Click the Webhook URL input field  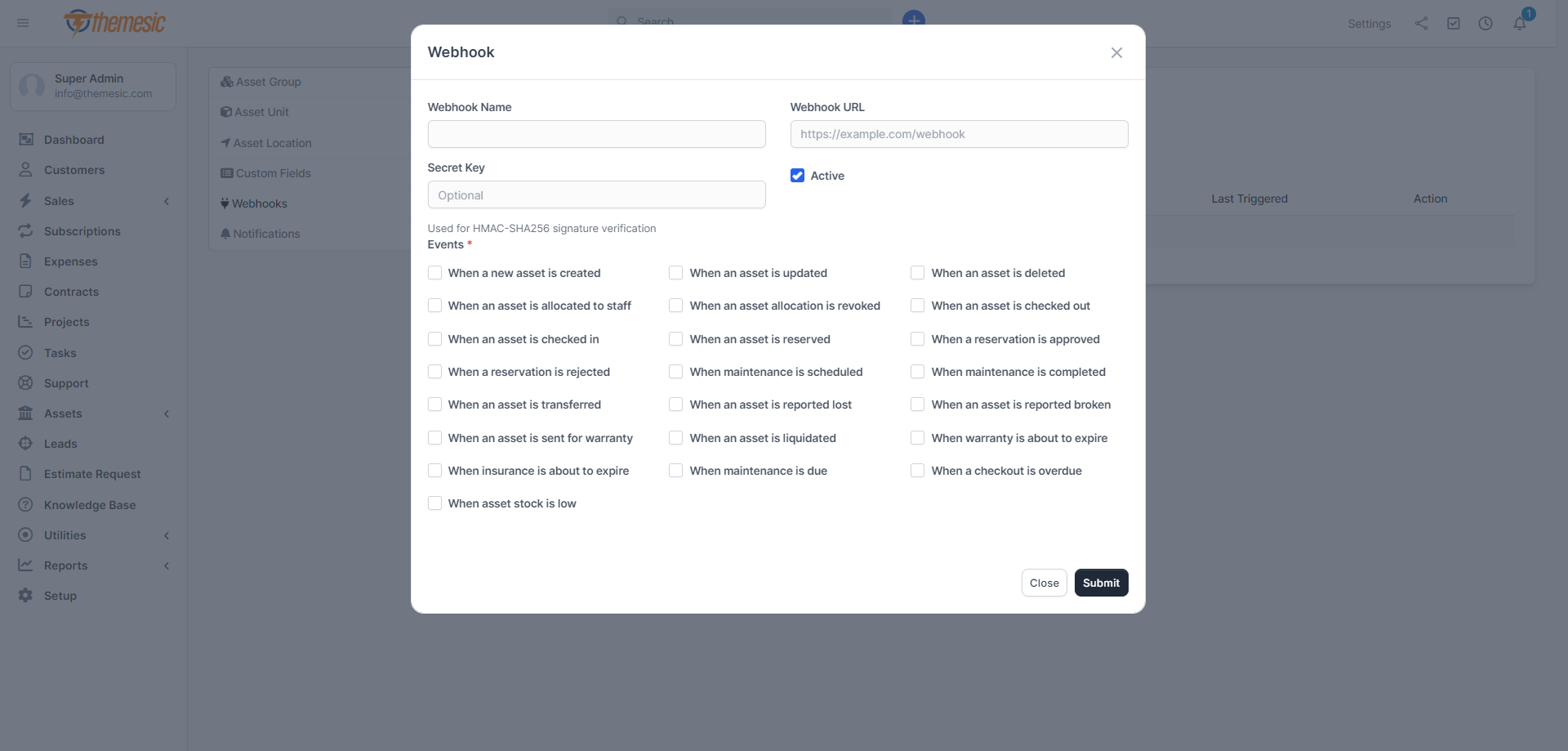click(959, 134)
